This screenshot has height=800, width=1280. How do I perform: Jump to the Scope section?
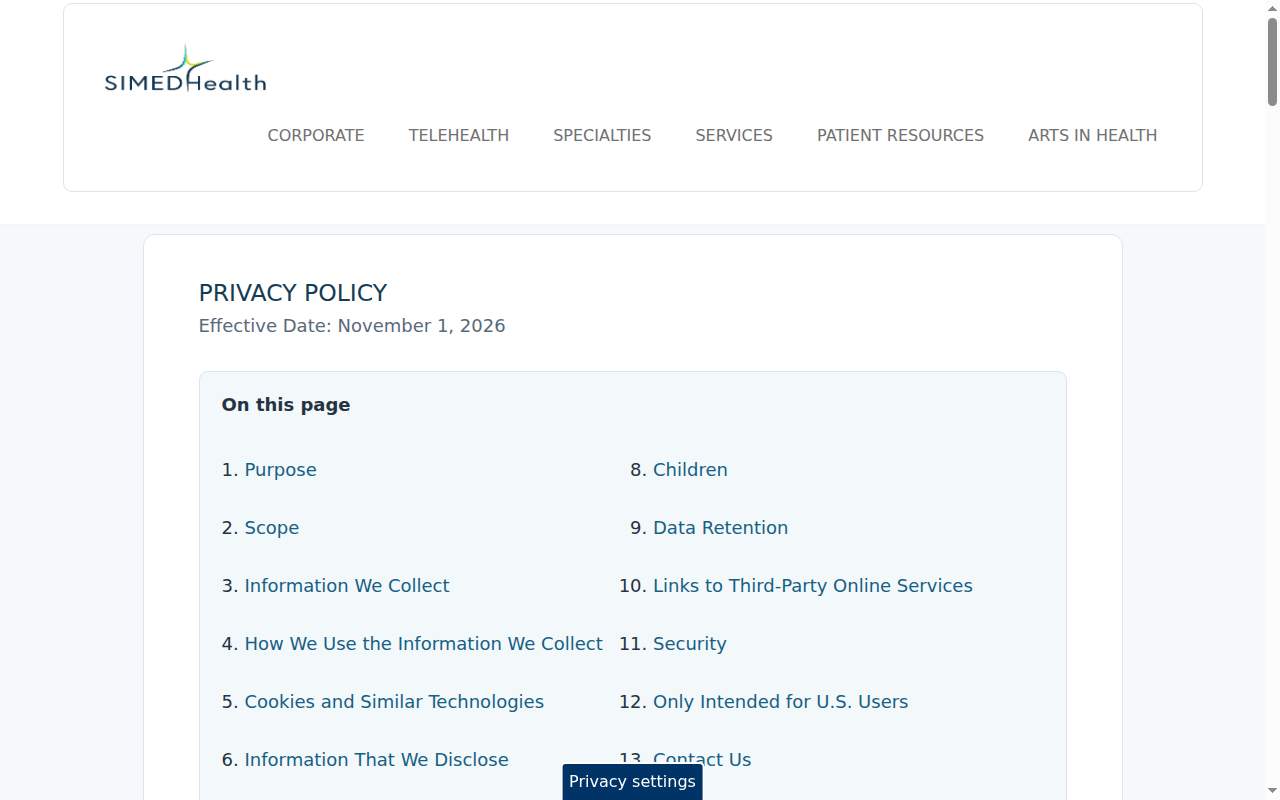[x=272, y=528]
